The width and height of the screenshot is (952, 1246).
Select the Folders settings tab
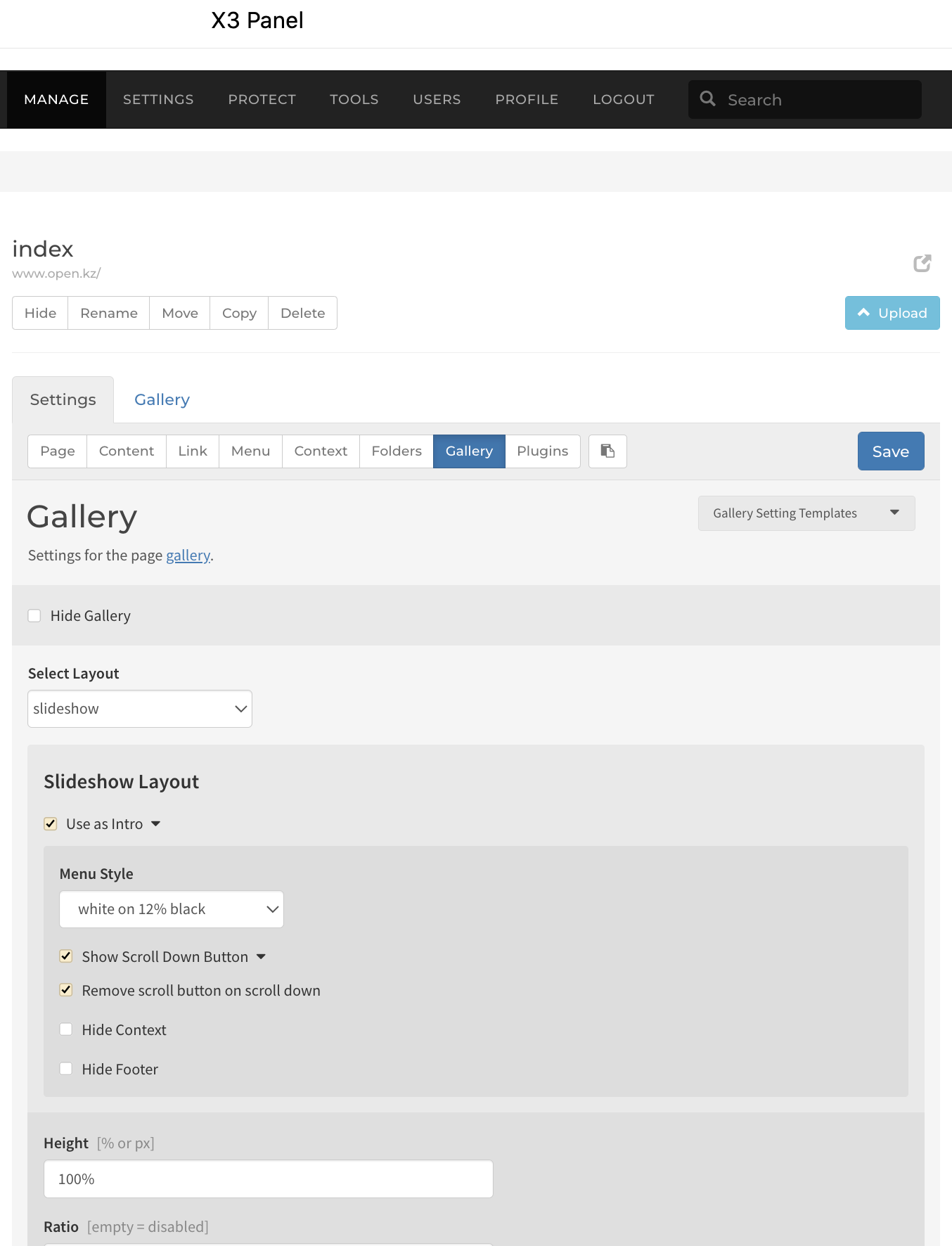(x=397, y=451)
